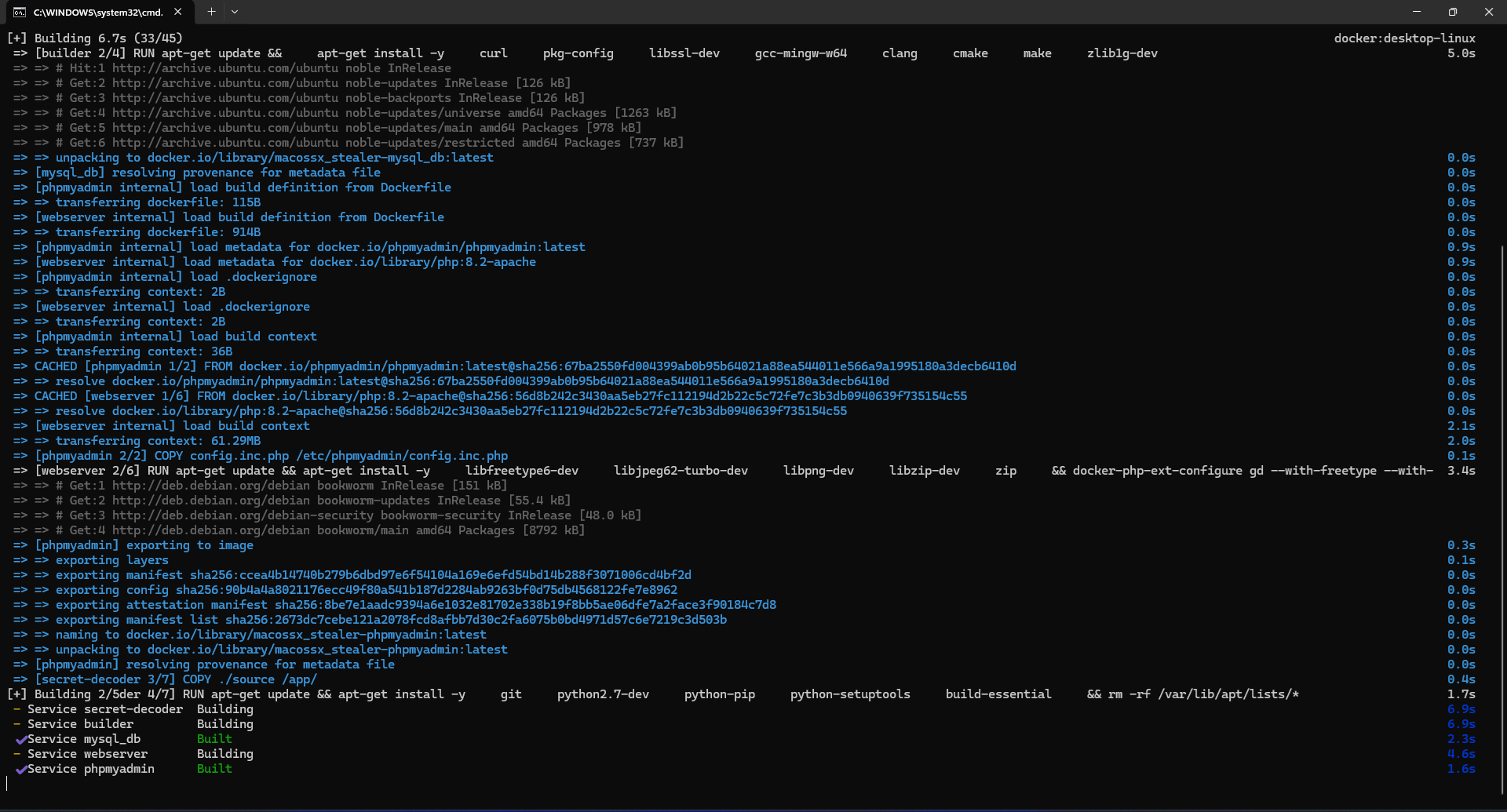This screenshot has height=812, width=1507.
Task: Open the terminal profiles dropdown
Action: coord(235,12)
